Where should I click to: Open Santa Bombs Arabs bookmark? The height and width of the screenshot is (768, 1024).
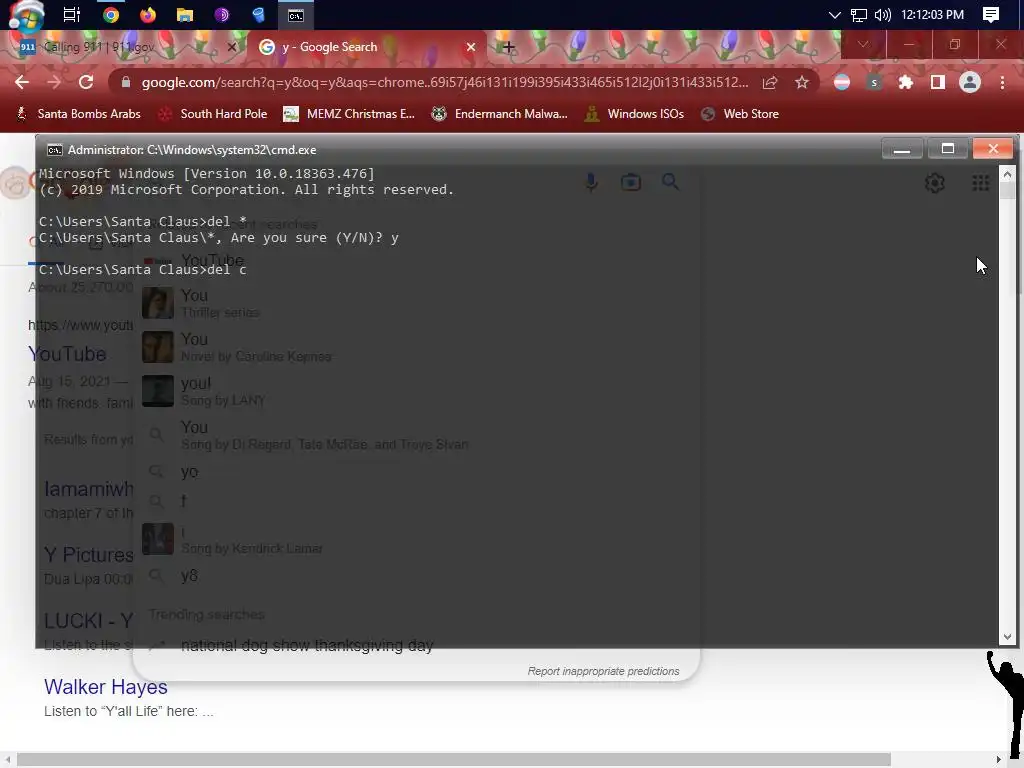[78, 114]
